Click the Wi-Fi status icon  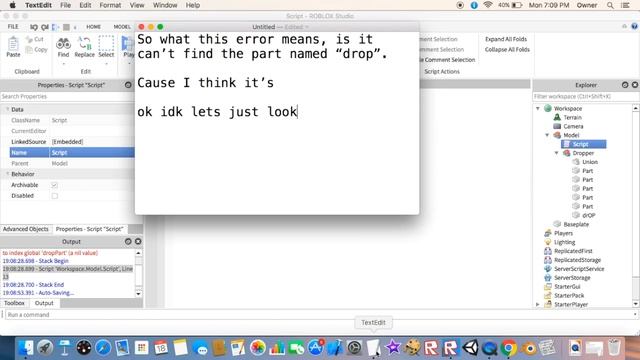487,5
